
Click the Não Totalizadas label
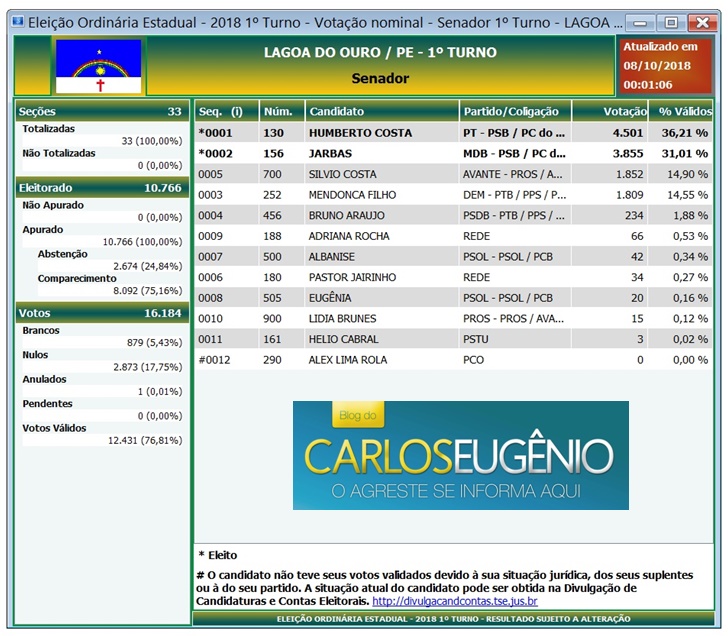(x=59, y=153)
